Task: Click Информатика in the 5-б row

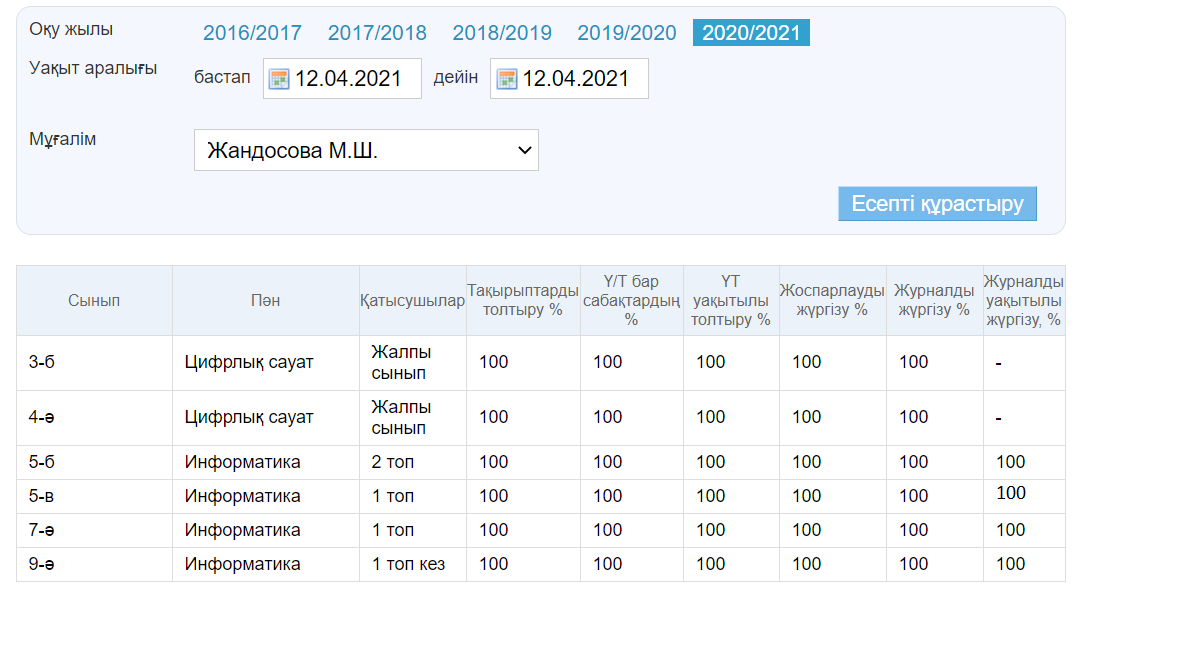Action: (242, 462)
